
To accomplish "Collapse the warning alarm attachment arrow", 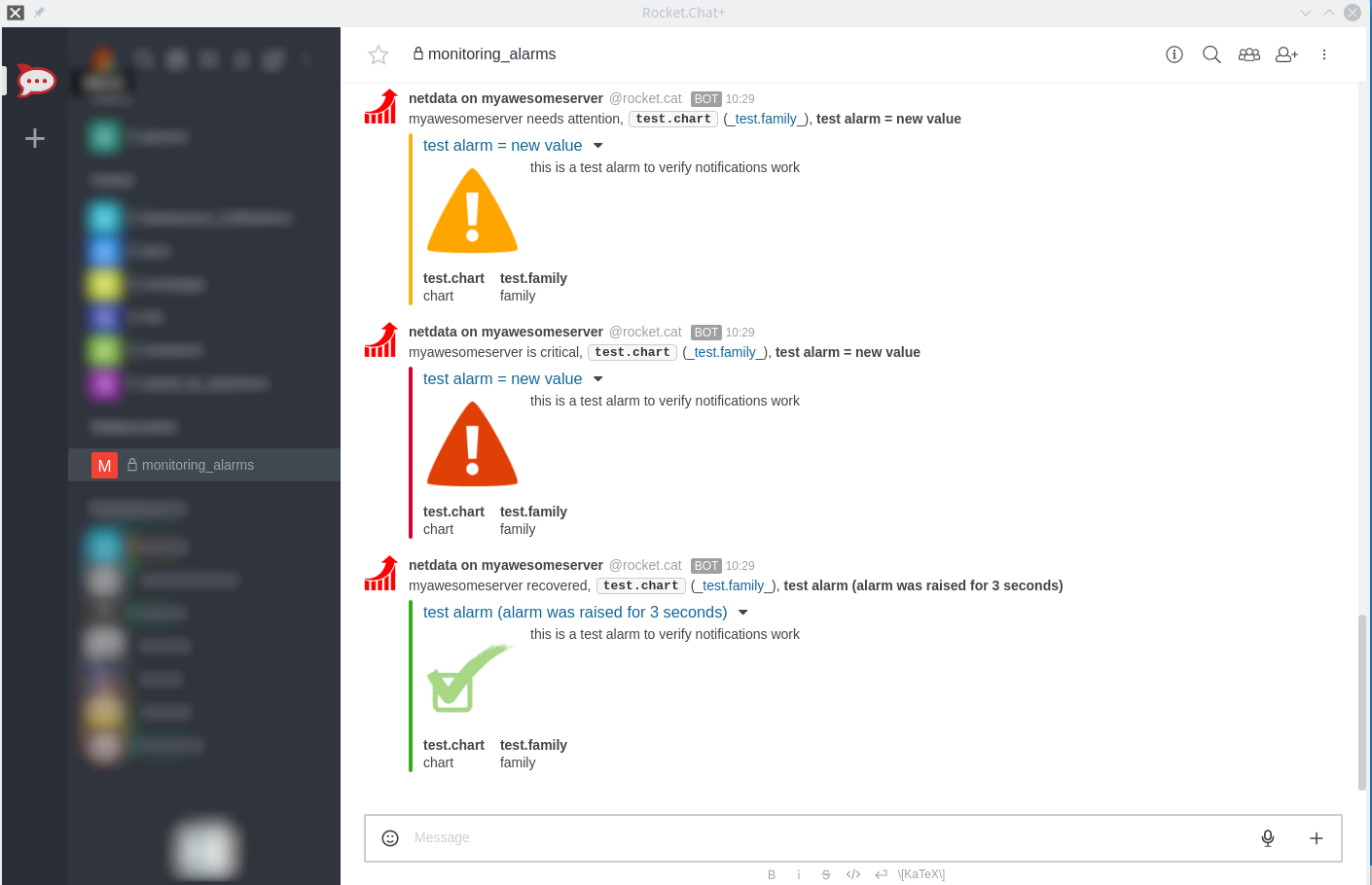I will [x=598, y=146].
